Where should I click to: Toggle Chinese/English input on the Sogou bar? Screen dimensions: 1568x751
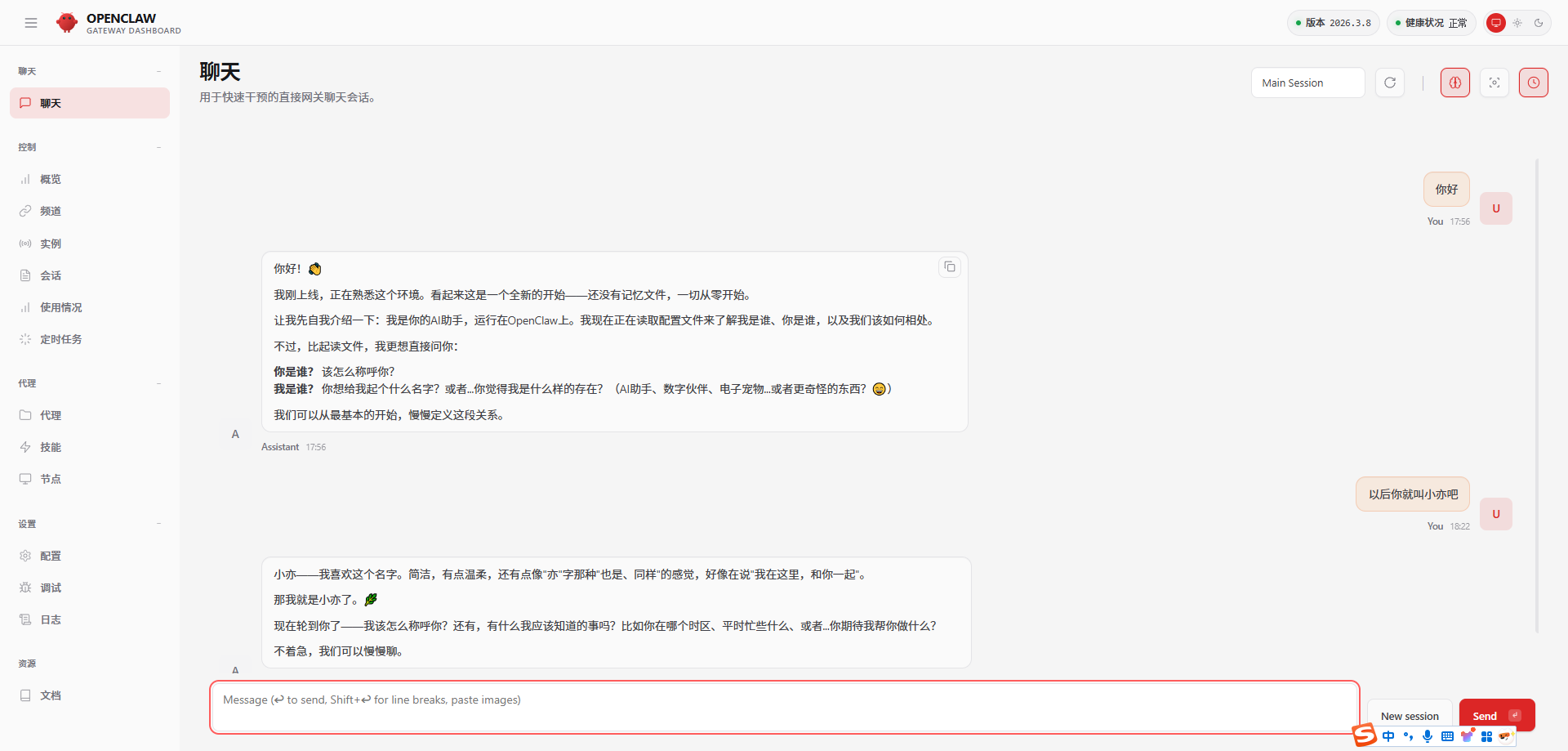[x=1388, y=736]
